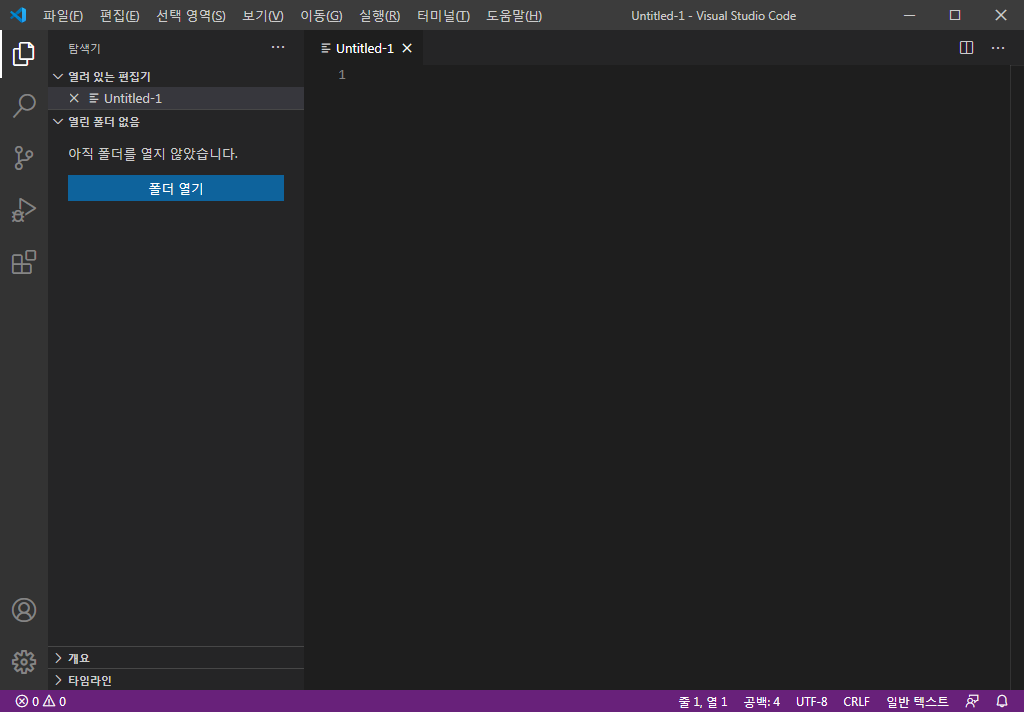Viewport: 1024px width, 712px height.
Task: Change line ending via CRLF indicator
Action: [x=856, y=702]
